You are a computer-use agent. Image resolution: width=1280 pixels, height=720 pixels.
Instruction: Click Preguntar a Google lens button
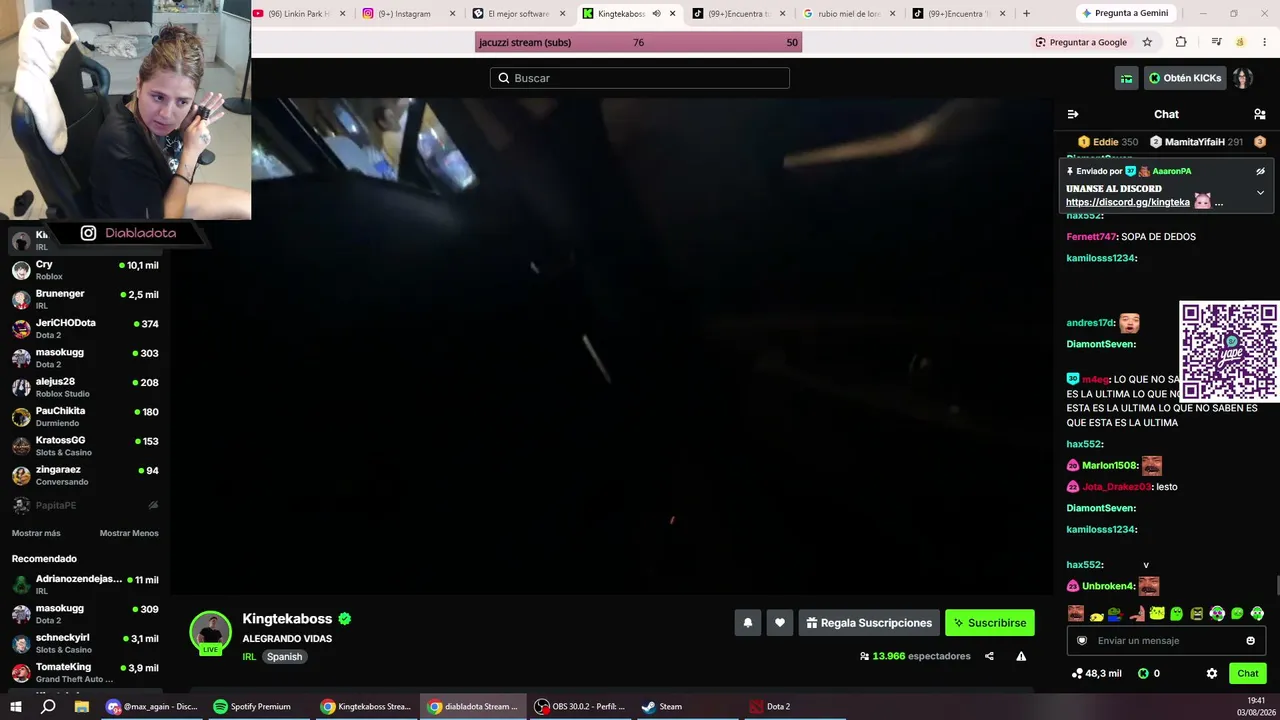[x=1081, y=42]
